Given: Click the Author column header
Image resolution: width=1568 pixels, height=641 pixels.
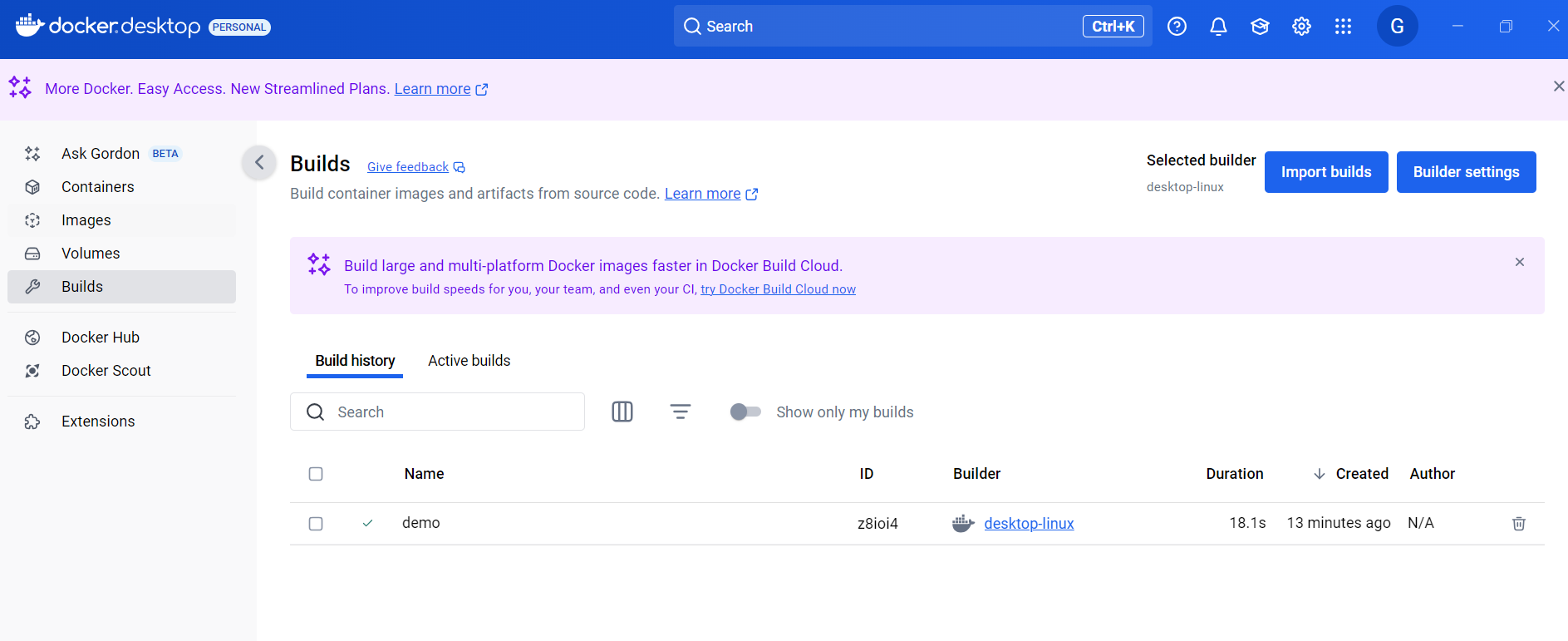Looking at the screenshot, I should (x=1433, y=474).
